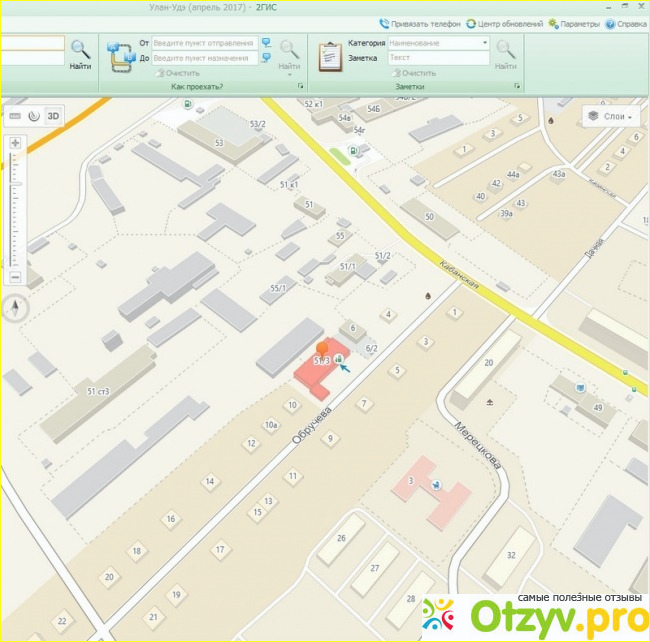Click the clipboard notes icon

329,56
